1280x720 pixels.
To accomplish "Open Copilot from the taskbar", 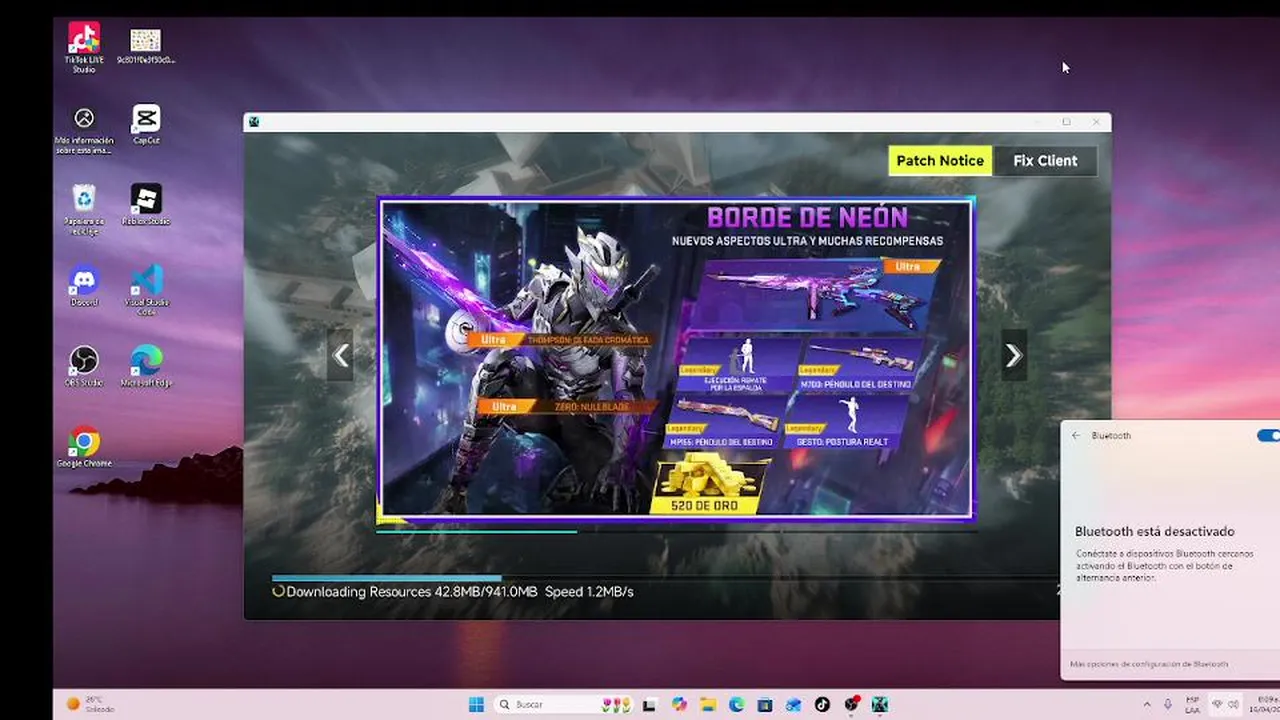I will click(679, 704).
